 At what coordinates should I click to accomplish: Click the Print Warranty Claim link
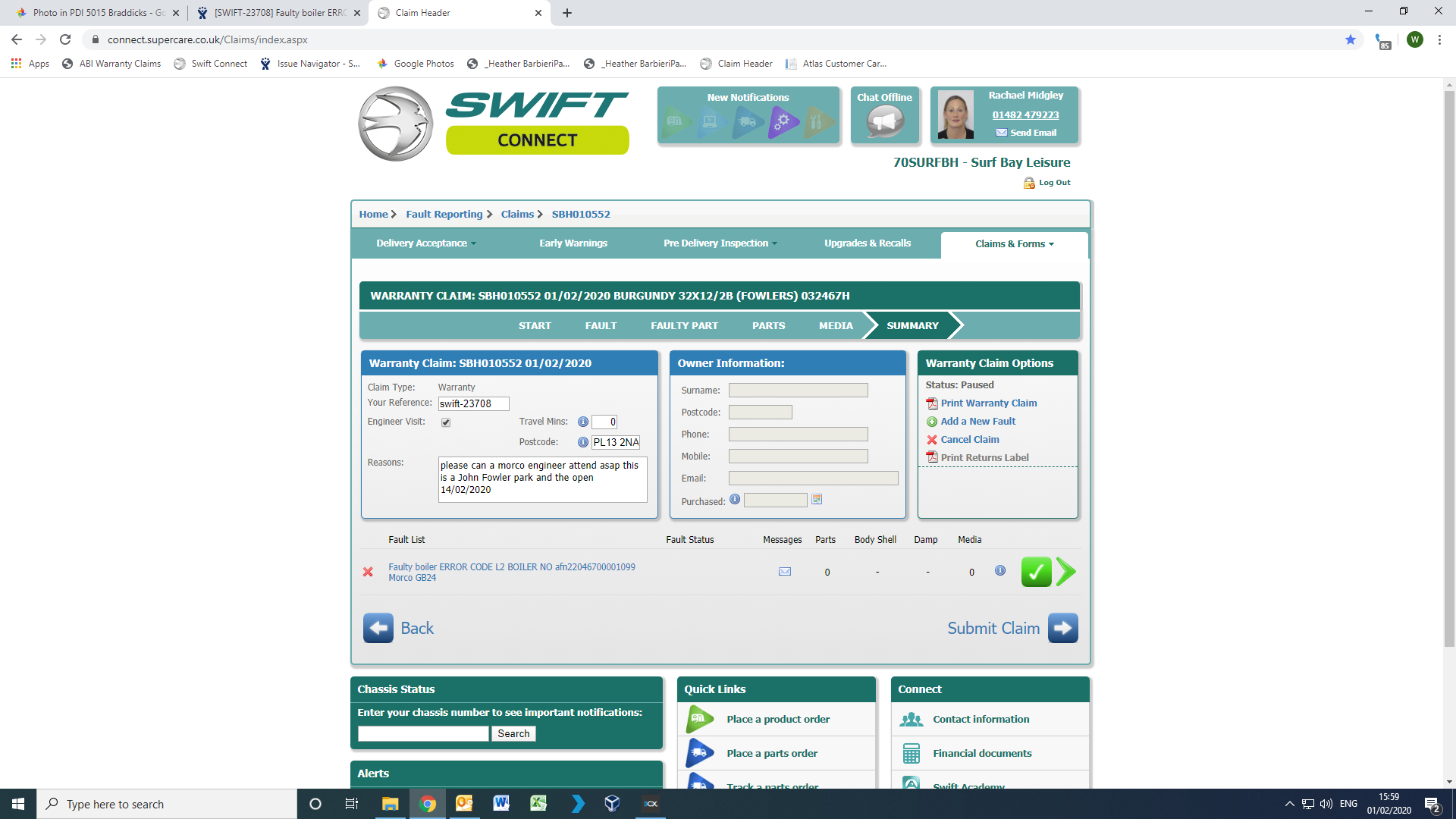[988, 403]
